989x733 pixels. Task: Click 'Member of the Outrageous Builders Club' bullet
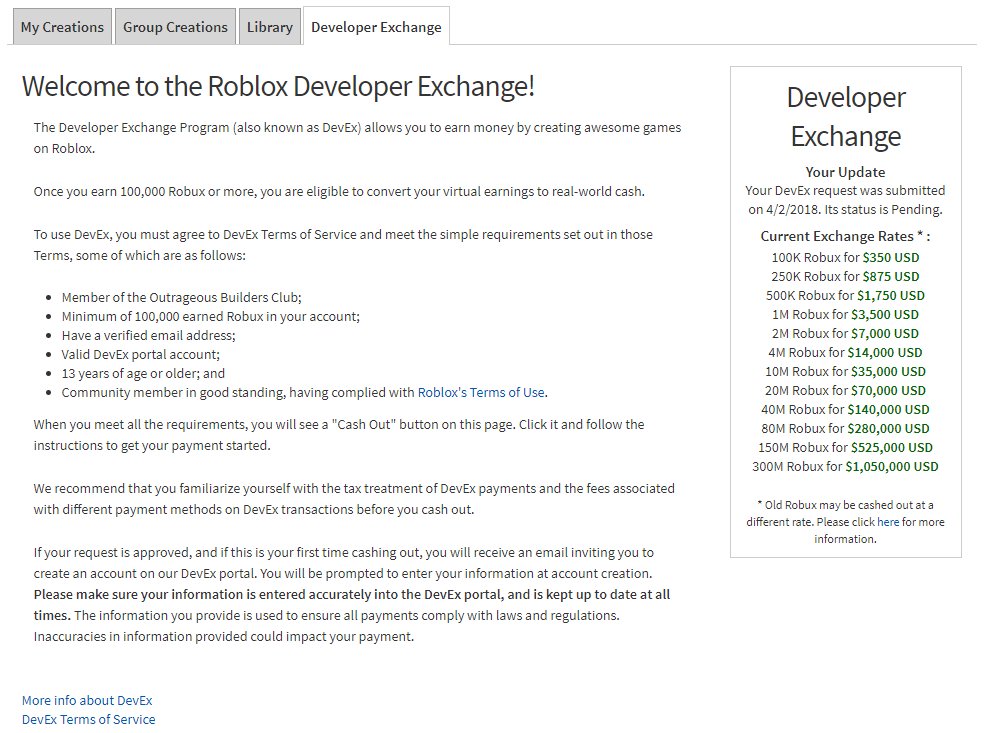tap(182, 297)
